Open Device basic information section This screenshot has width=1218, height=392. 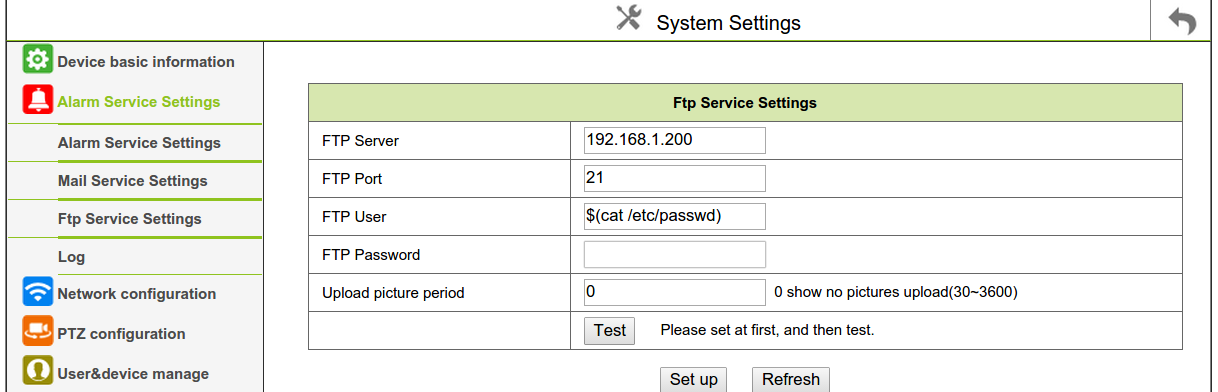(x=146, y=62)
